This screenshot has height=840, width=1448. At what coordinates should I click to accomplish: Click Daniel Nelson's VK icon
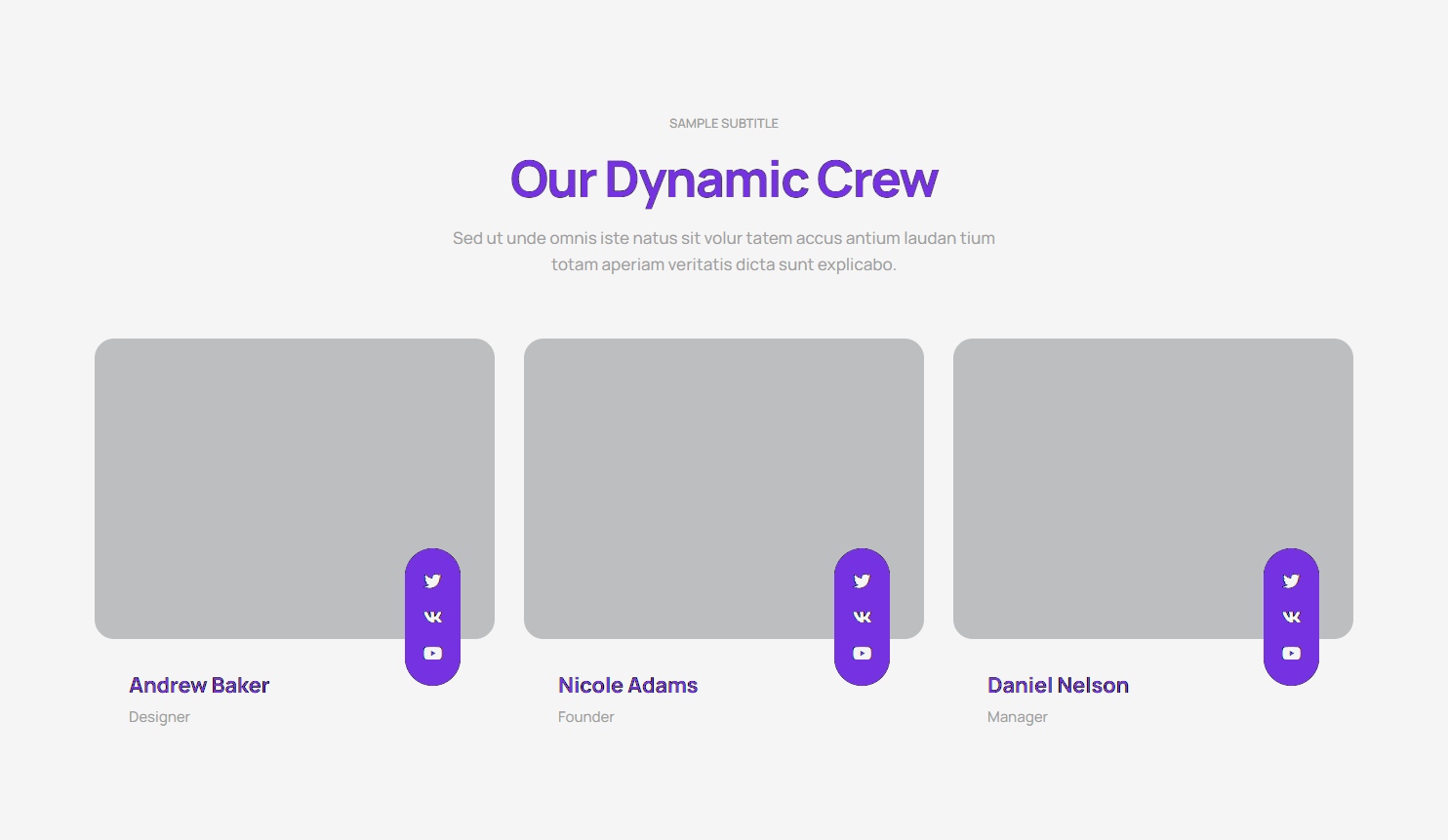tap(1291, 617)
